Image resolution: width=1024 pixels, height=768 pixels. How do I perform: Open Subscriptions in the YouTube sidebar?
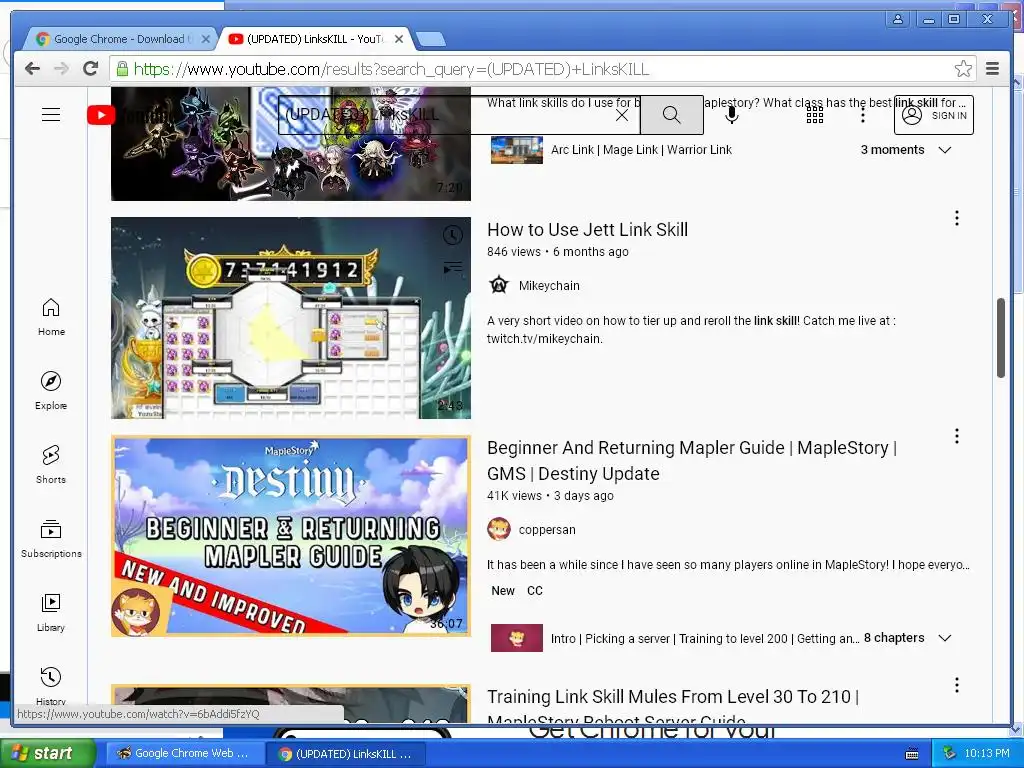[x=51, y=539]
